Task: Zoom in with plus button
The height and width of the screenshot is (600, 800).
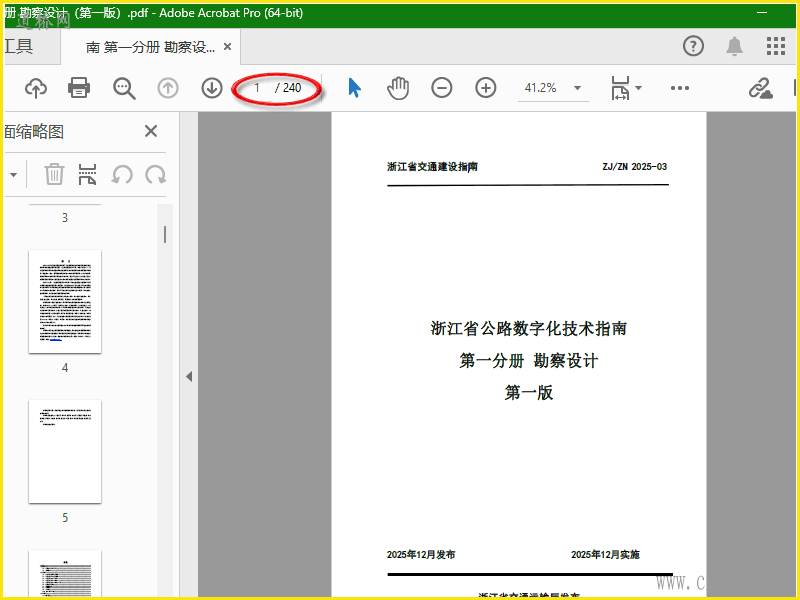Action: pos(486,88)
